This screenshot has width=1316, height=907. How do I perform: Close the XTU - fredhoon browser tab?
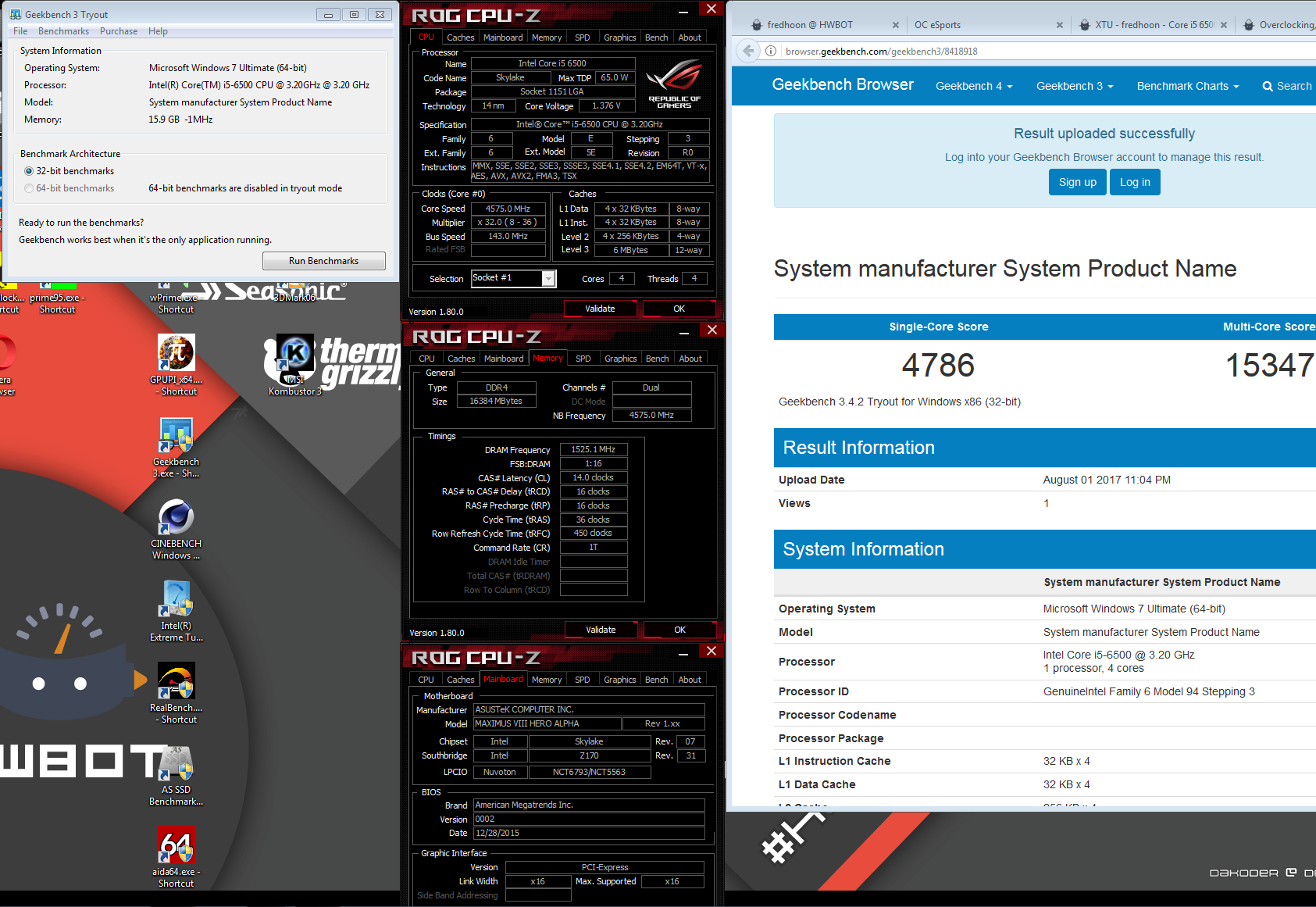click(1224, 25)
